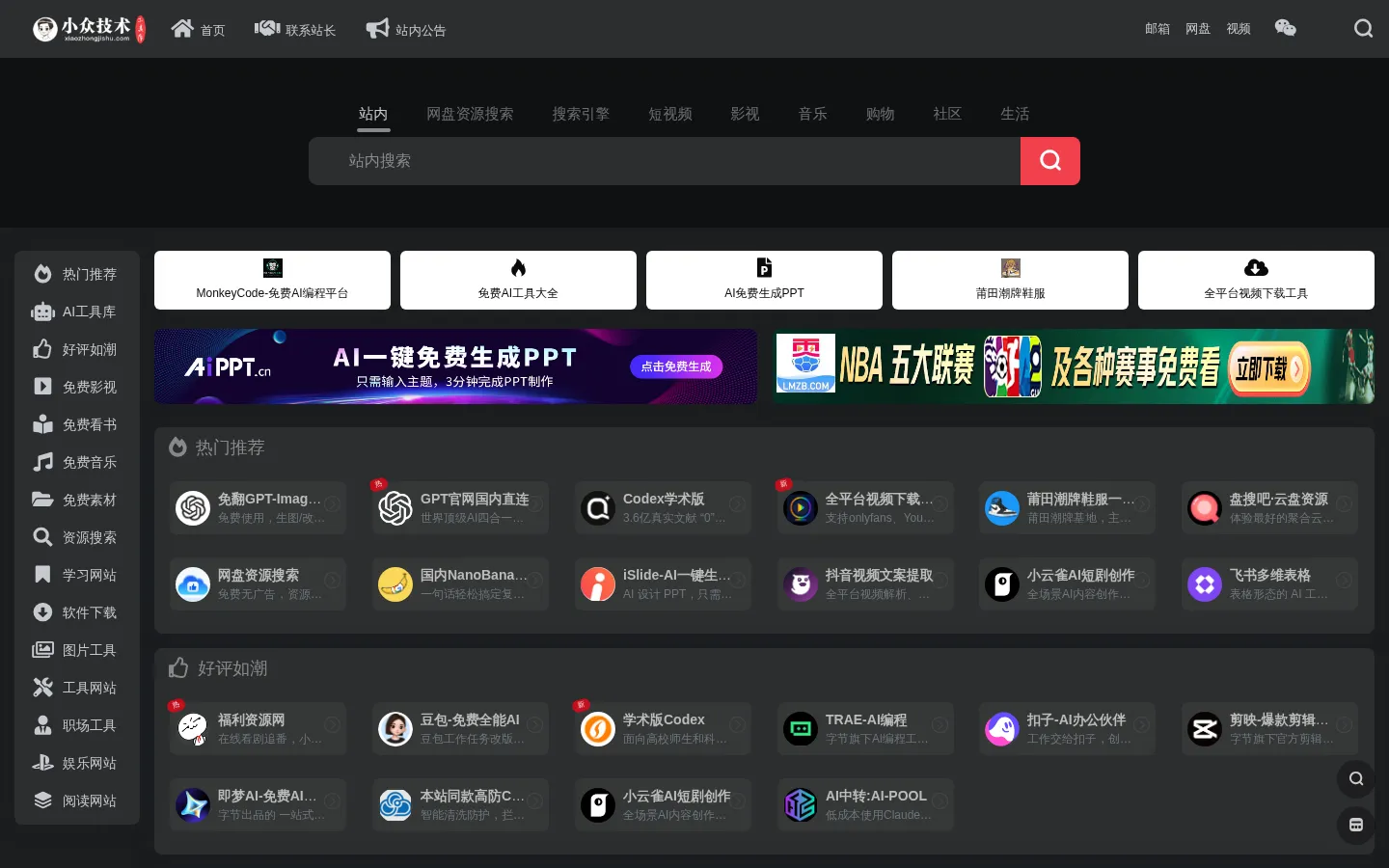Image resolution: width=1389 pixels, height=868 pixels.
Task: Open 盘搜吧·云盘资源 site card
Action: (1269, 507)
